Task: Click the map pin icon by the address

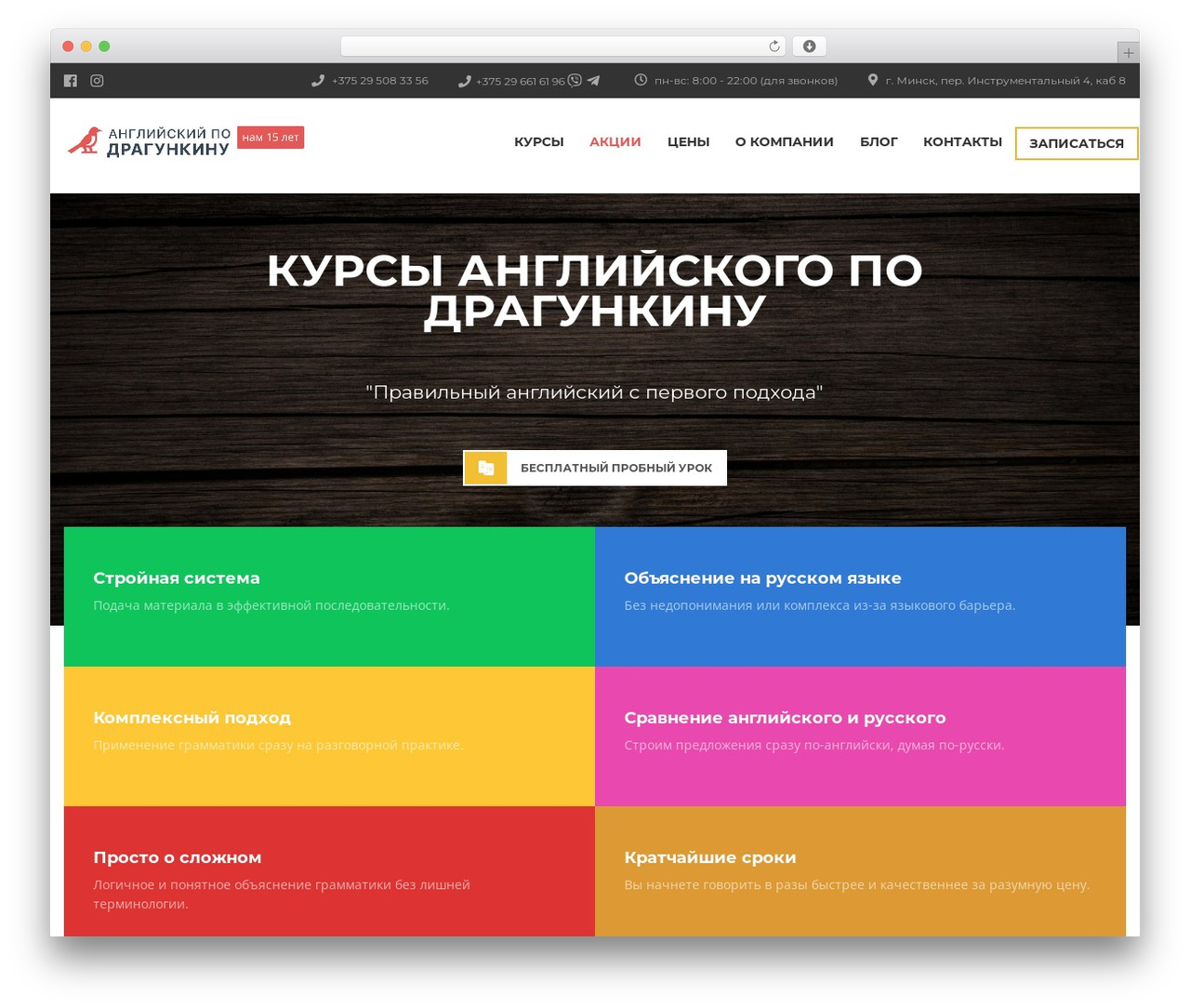Action: tap(873, 80)
